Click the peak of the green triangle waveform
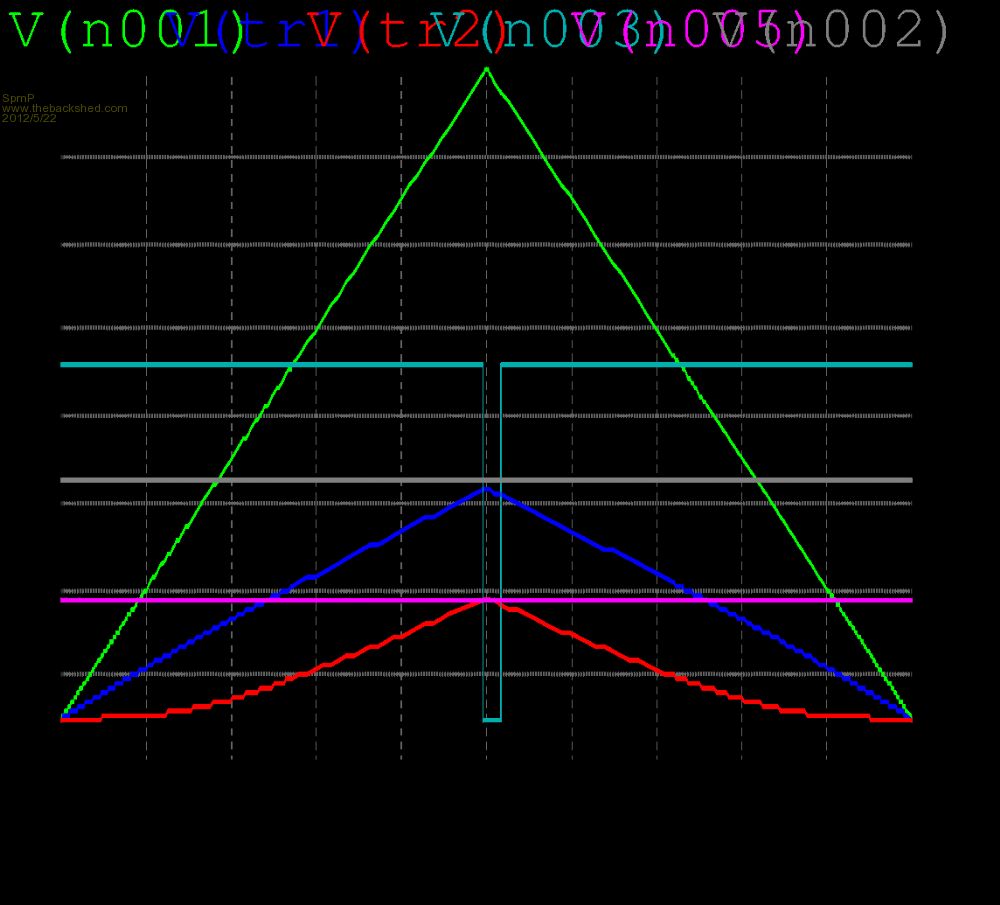This screenshot has height=905, width=1000. [x=487, y=69]
